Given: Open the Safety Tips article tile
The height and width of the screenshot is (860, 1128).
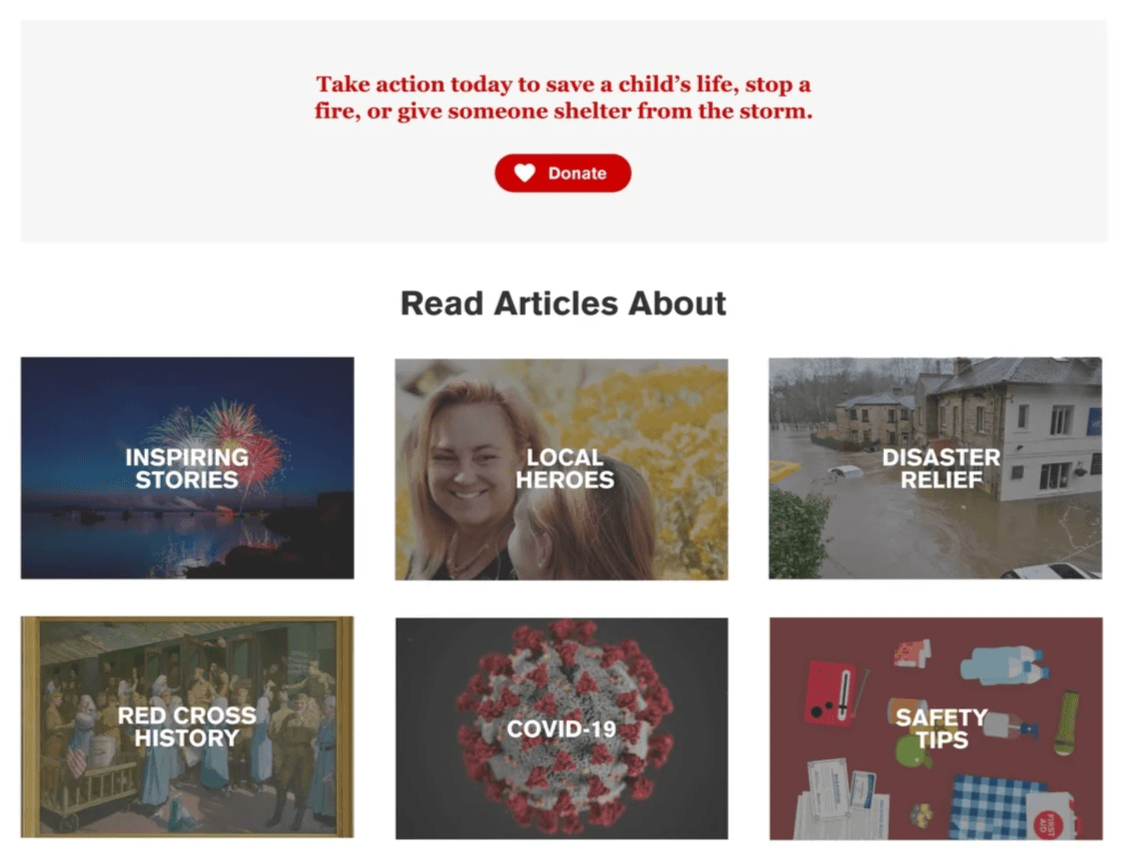Looking at the screenshot, I should click(936, 728).
